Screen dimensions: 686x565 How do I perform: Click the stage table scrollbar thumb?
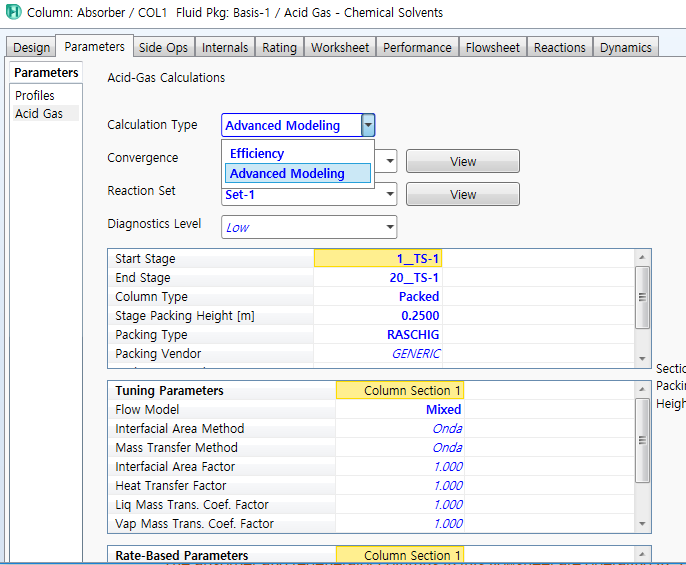[642, 297]
